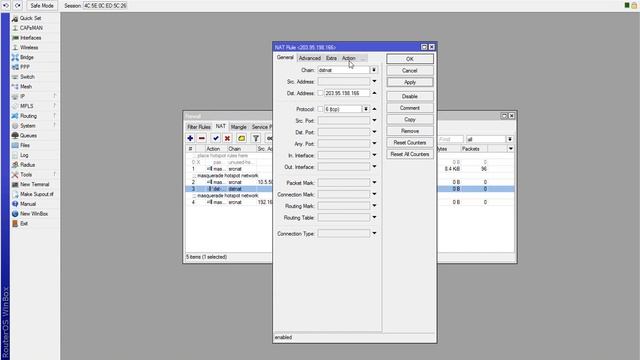This screenshot has width=640, height=360.
Task: Click Copy button in NAT Rule
Action: [x=410, y=120]
